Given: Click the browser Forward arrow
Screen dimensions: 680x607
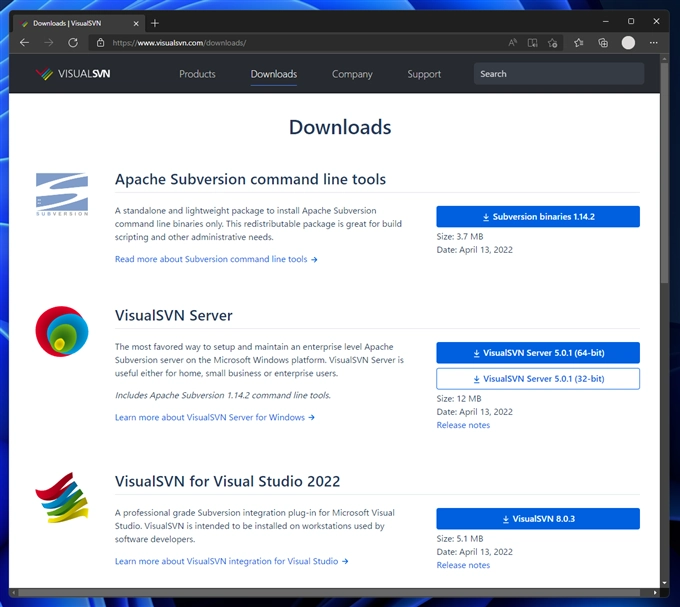Looking at the screenshot, I should click(49, 42).
